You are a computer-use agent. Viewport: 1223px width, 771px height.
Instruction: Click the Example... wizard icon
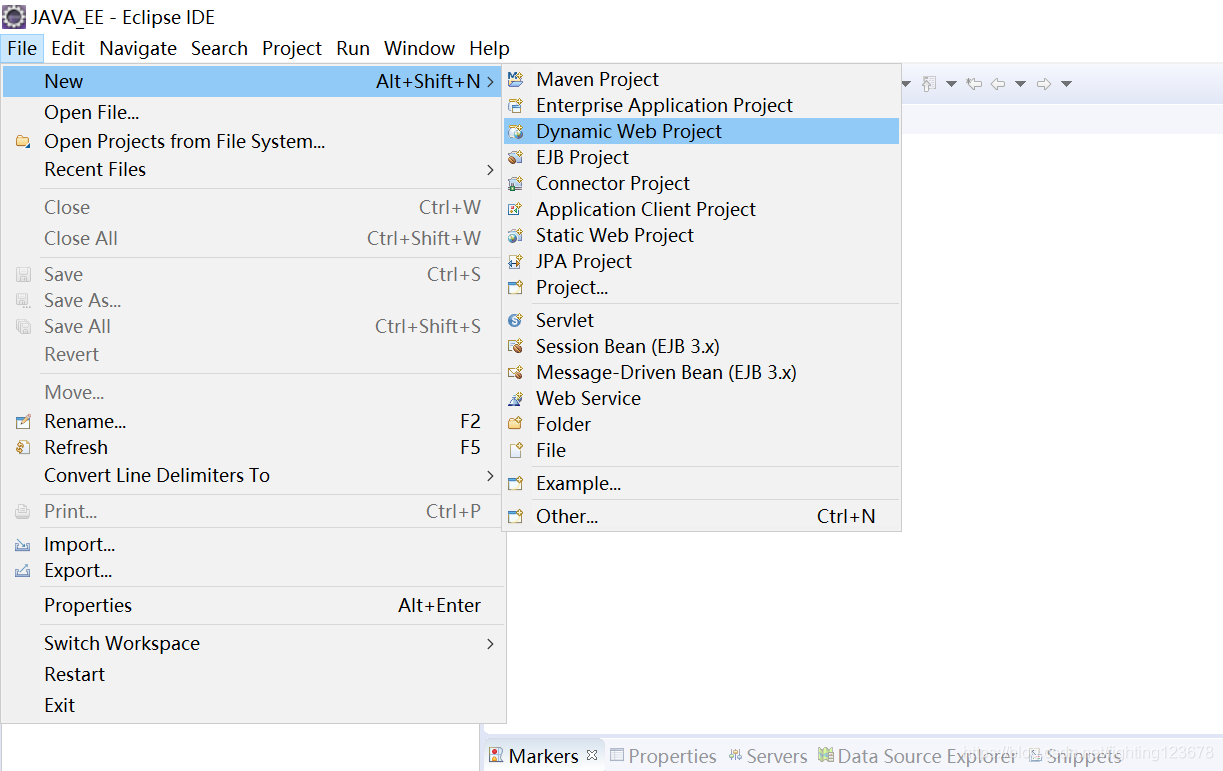516,483
